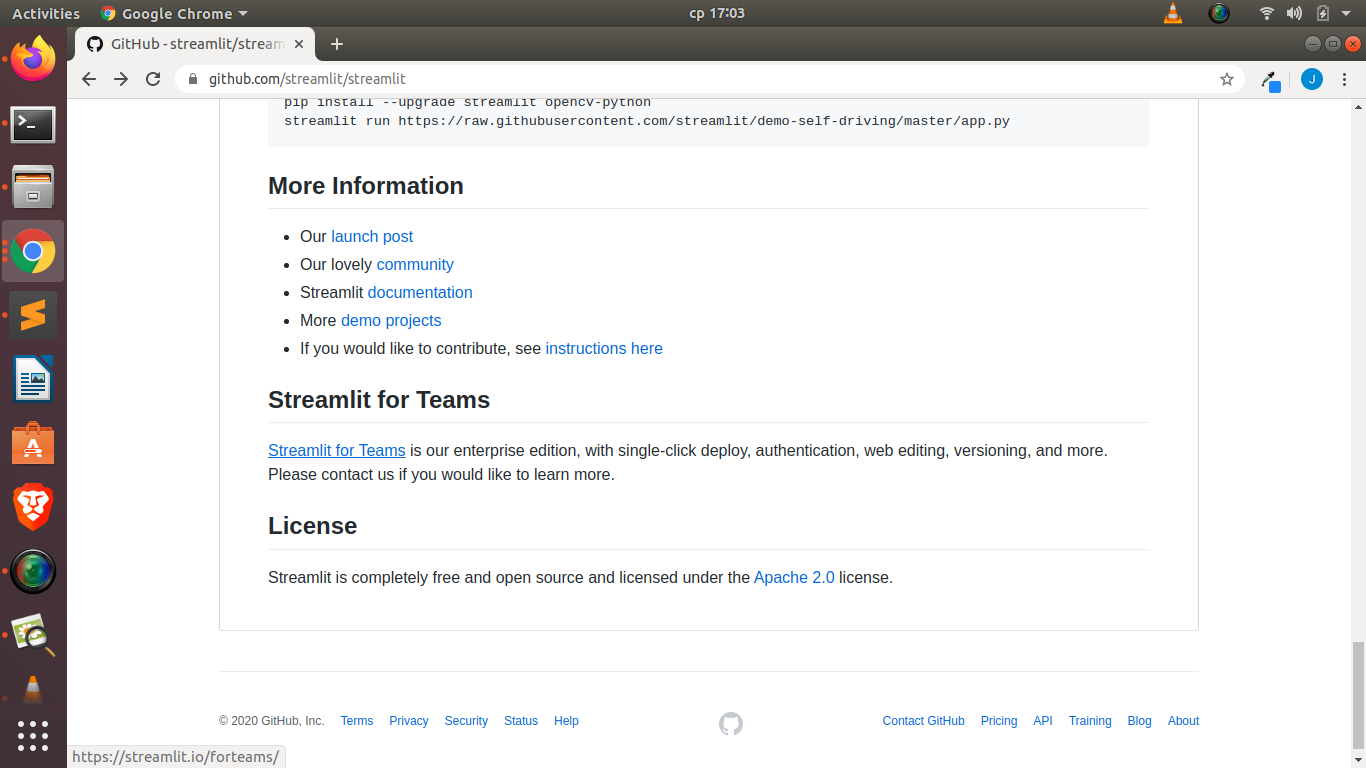Open the Show Applications grid

(x=33, y=736)
